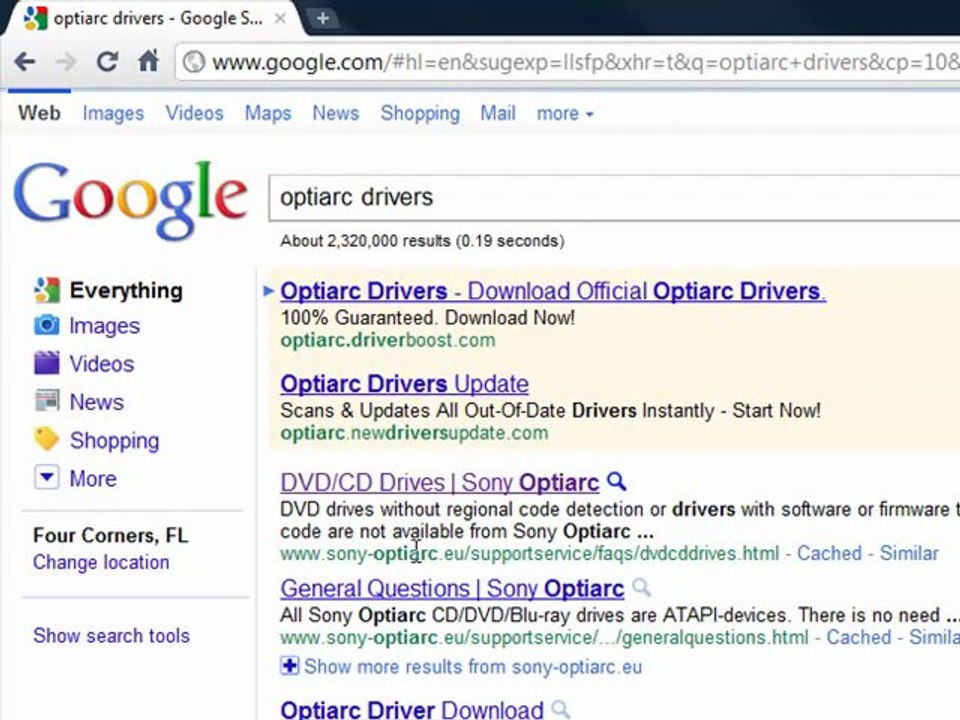Switch to Images in top navigation
The height and width of the screenshot is (720, 960).
(113, 113)
